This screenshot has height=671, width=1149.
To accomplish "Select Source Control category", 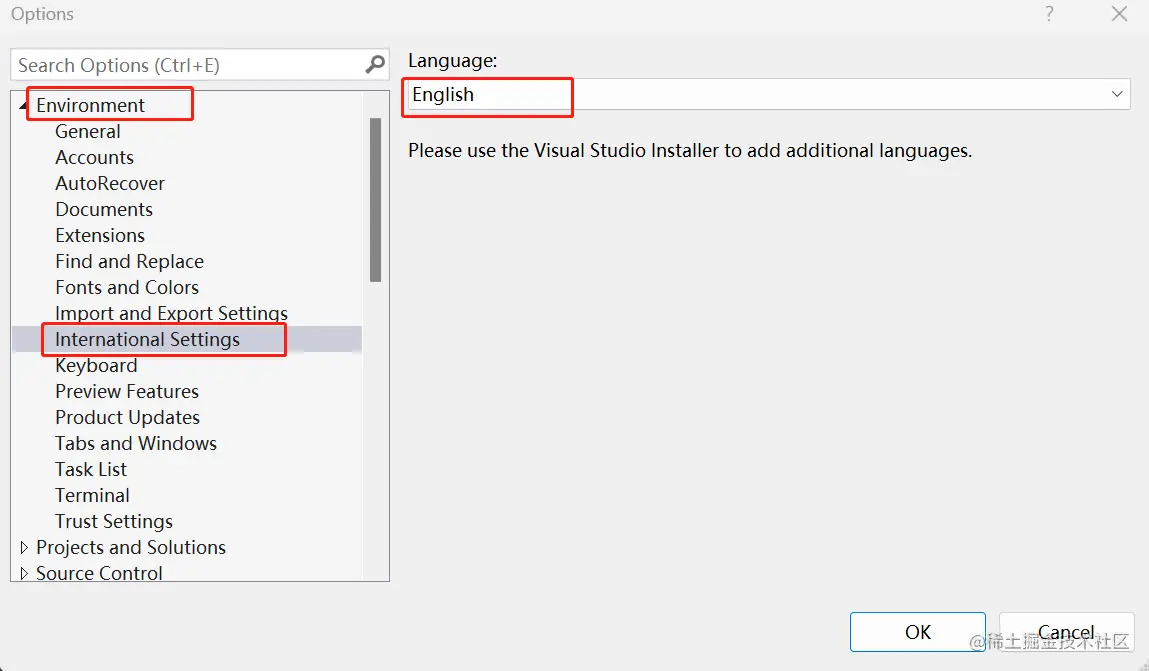I will 99,573.
